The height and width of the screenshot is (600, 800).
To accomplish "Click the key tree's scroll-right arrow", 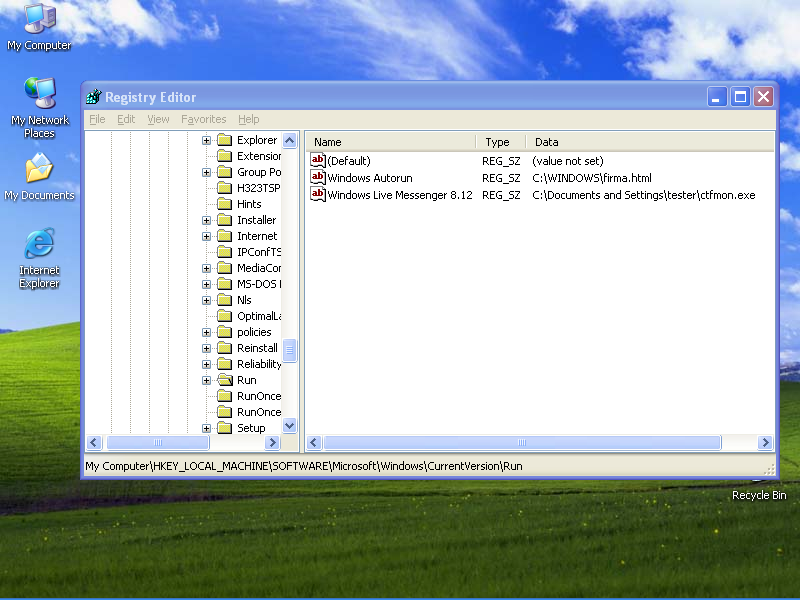I will click(x=273, y=442).
